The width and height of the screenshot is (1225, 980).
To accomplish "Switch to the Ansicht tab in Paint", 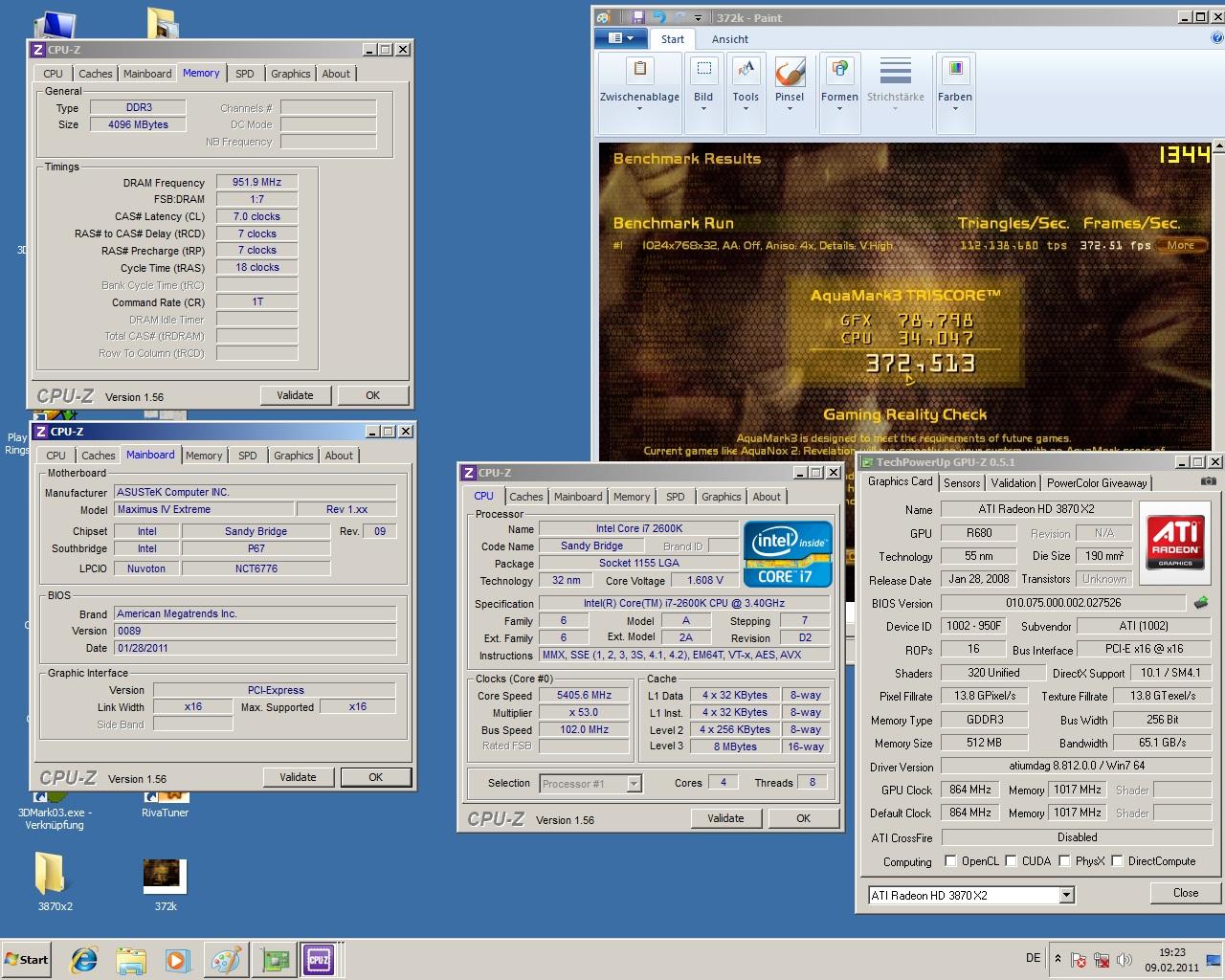I will [729, 39].
